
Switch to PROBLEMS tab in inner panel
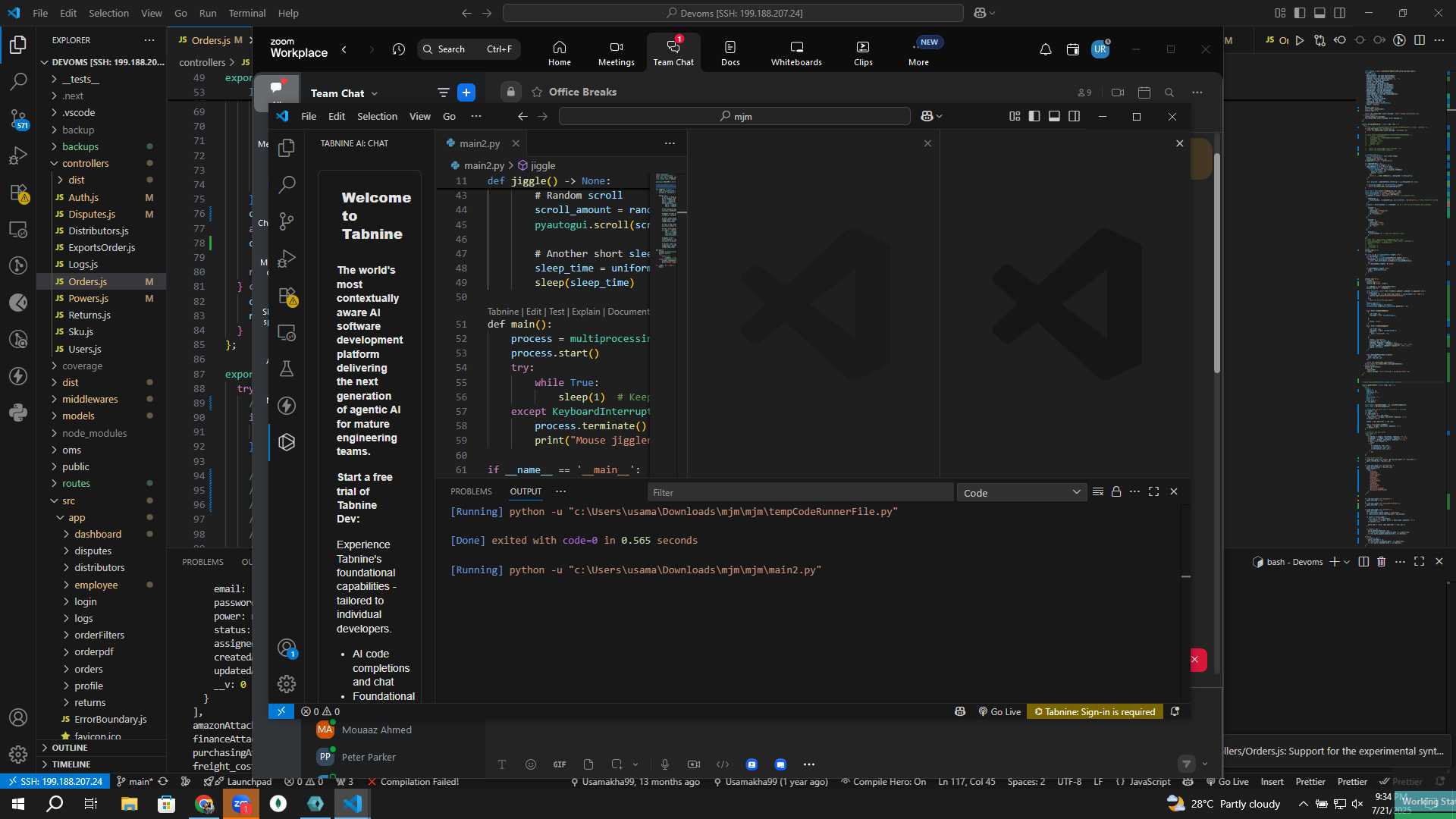(x=471, y=491)
